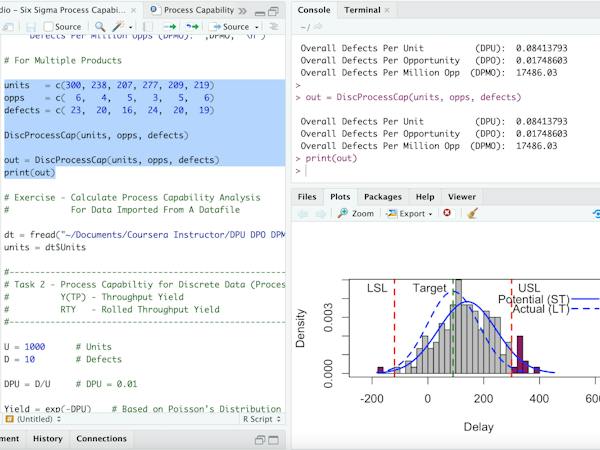
Task: Expand the code tools wand dropdown arrow
Action: point(130,27)
